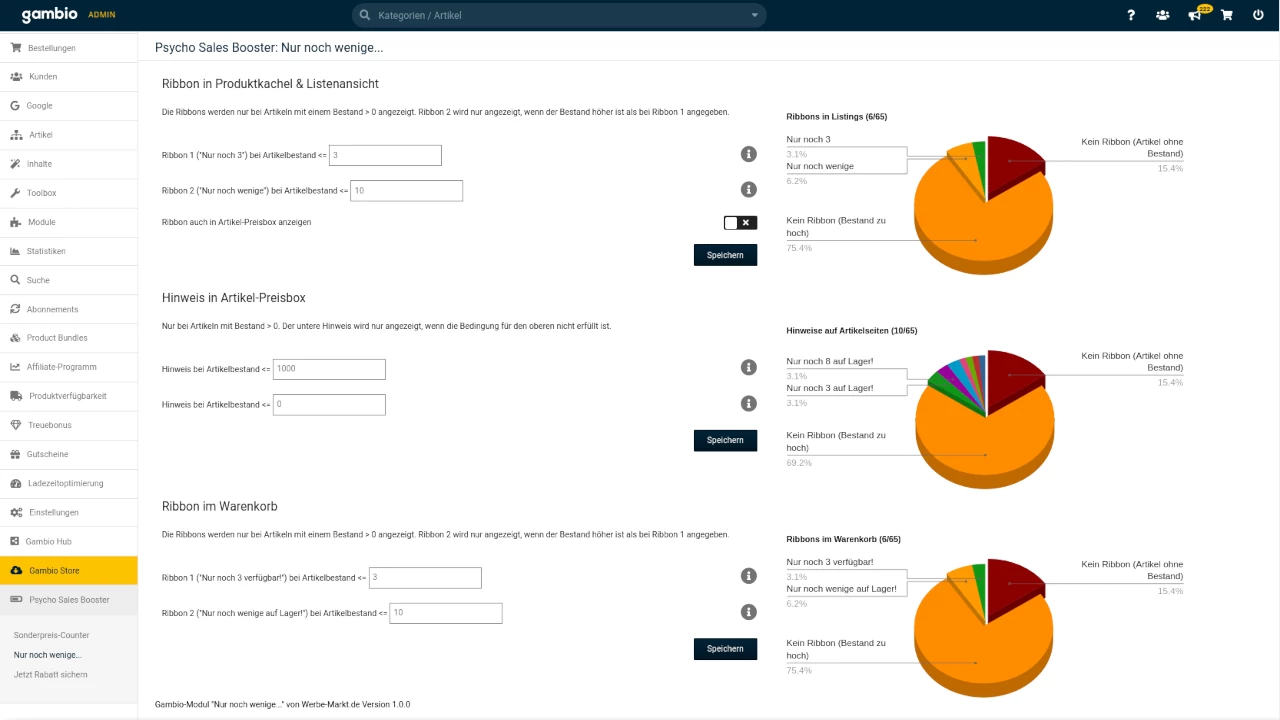Click the Ribbons im Warenkorb (6/65) title
This screenshot has width=1280, height=720.
point(843,539)
